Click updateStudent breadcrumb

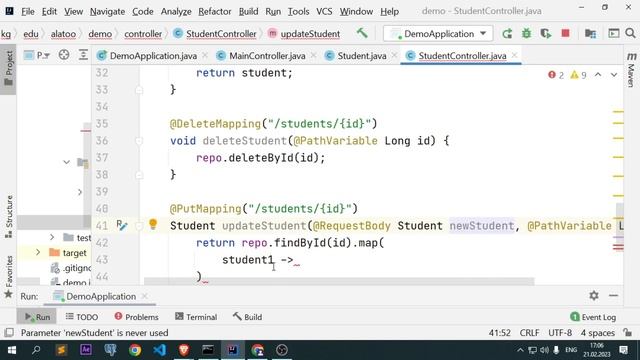[304, 34]
